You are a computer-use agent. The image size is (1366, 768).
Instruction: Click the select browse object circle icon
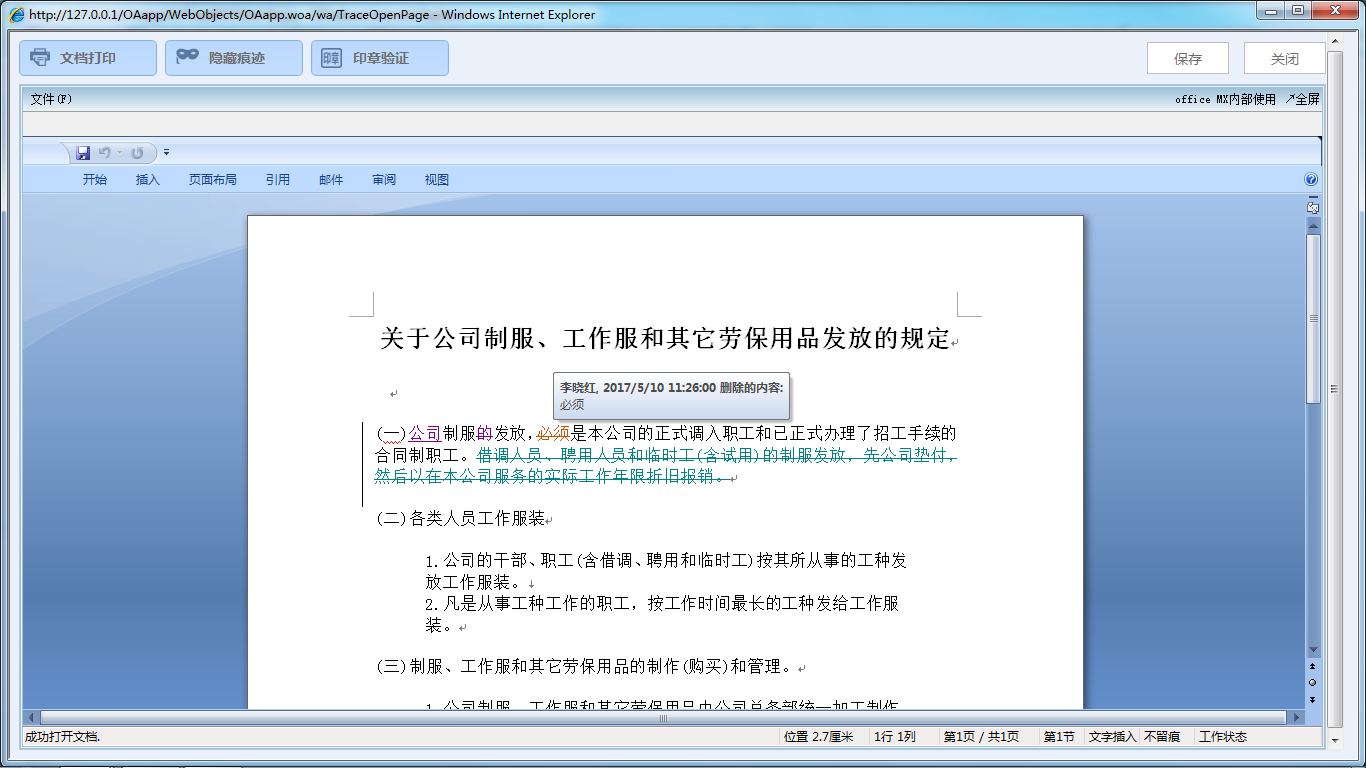coord(1312,682)
